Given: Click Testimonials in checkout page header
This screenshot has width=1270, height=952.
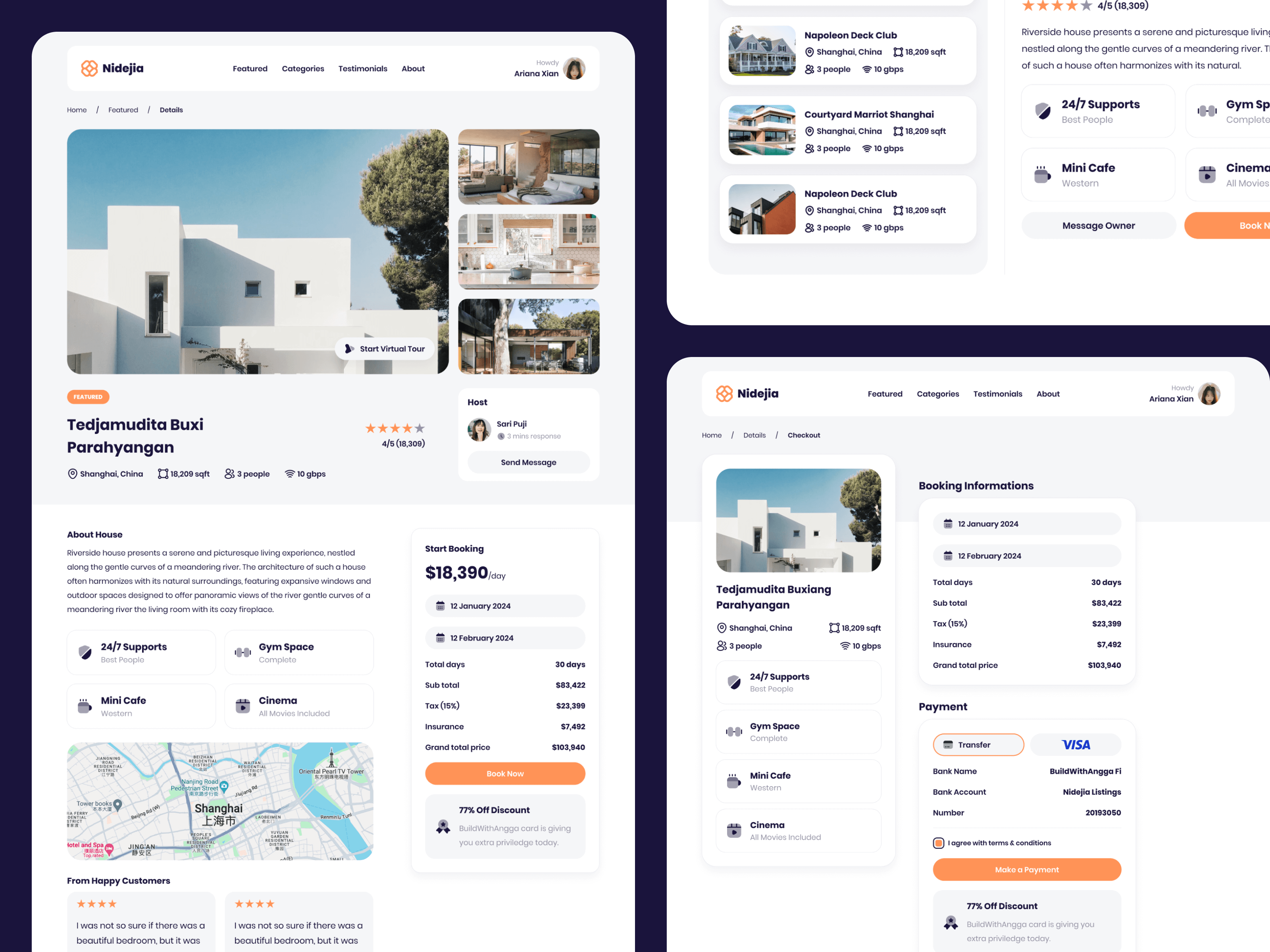Looking at the screenshot, I should pos(998,394).
